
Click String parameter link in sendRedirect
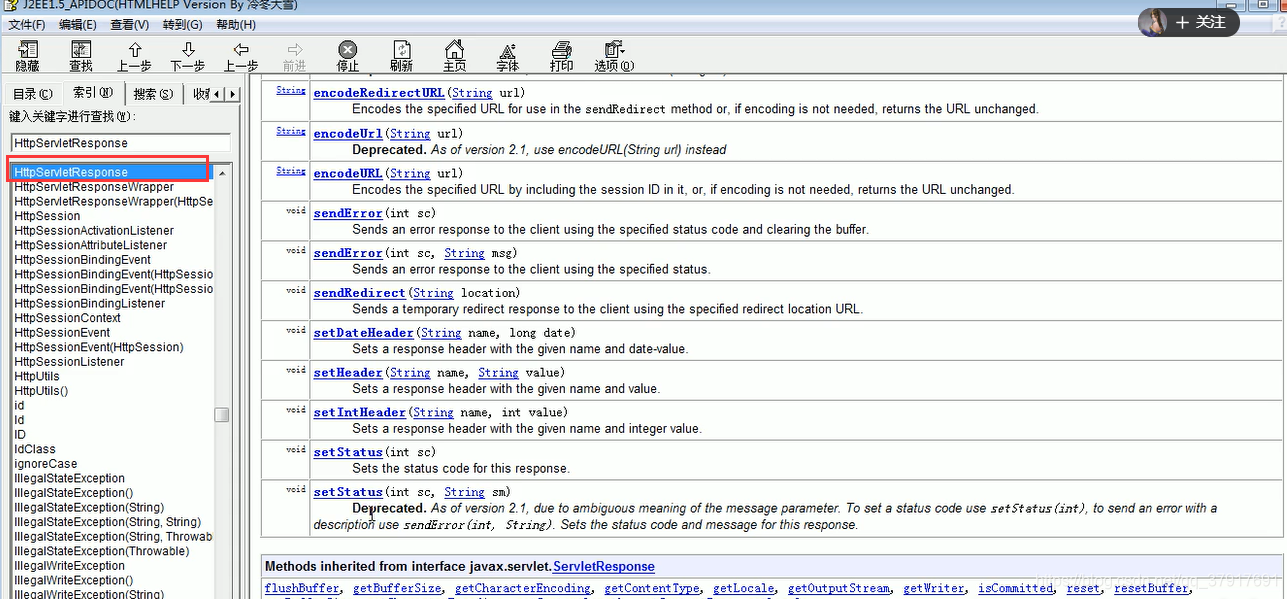(433, 293)
